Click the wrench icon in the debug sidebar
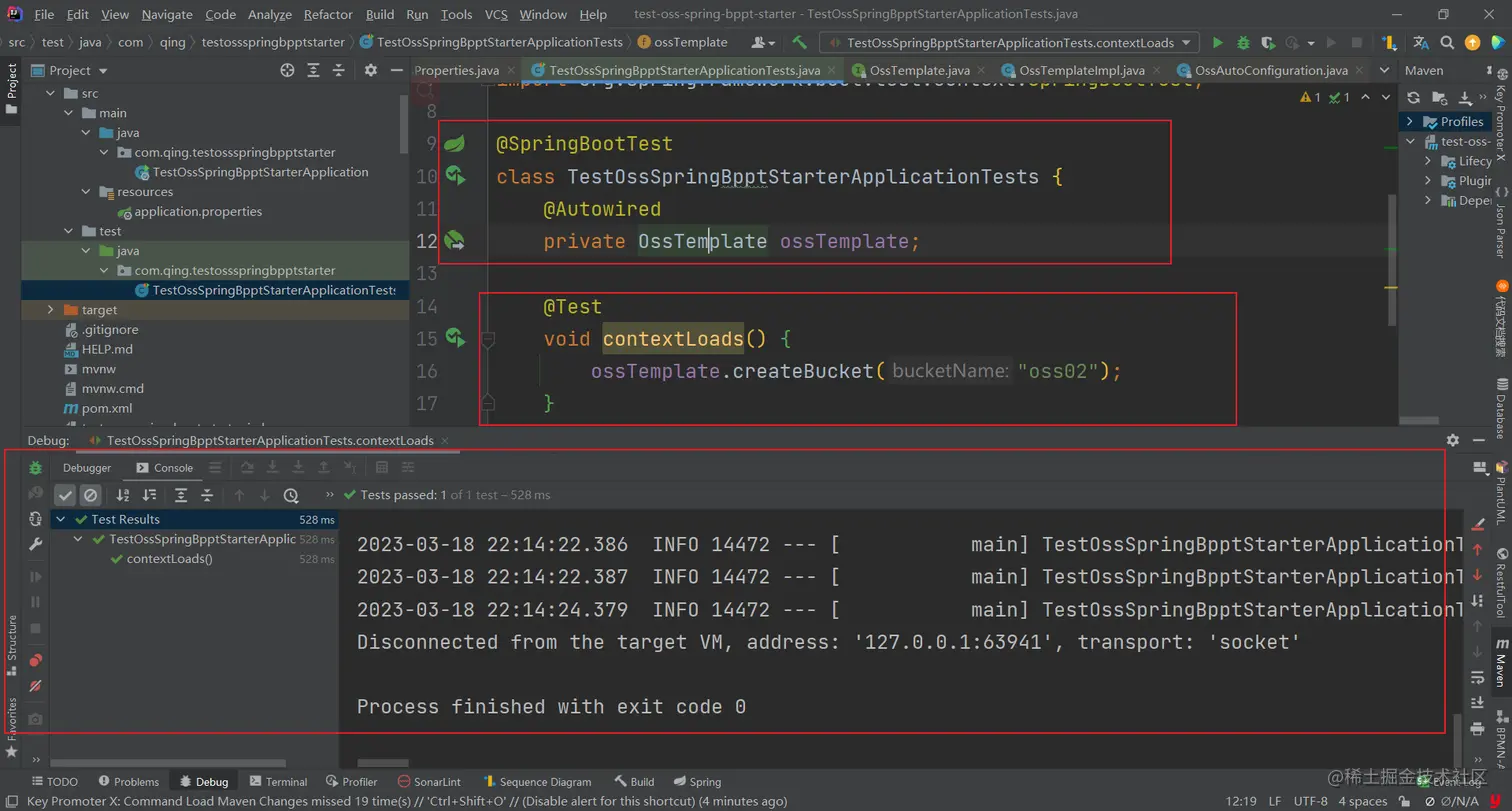Viewport: 1512px width, 811px height. tap(36, 545)
